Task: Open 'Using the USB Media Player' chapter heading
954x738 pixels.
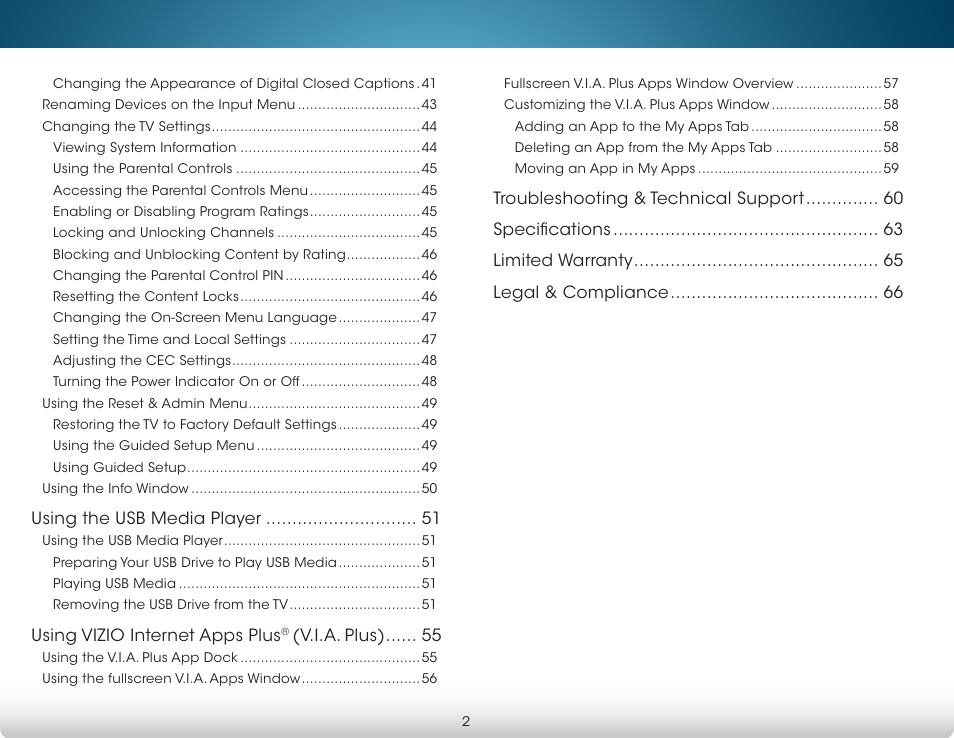Action: coord(235,518)
